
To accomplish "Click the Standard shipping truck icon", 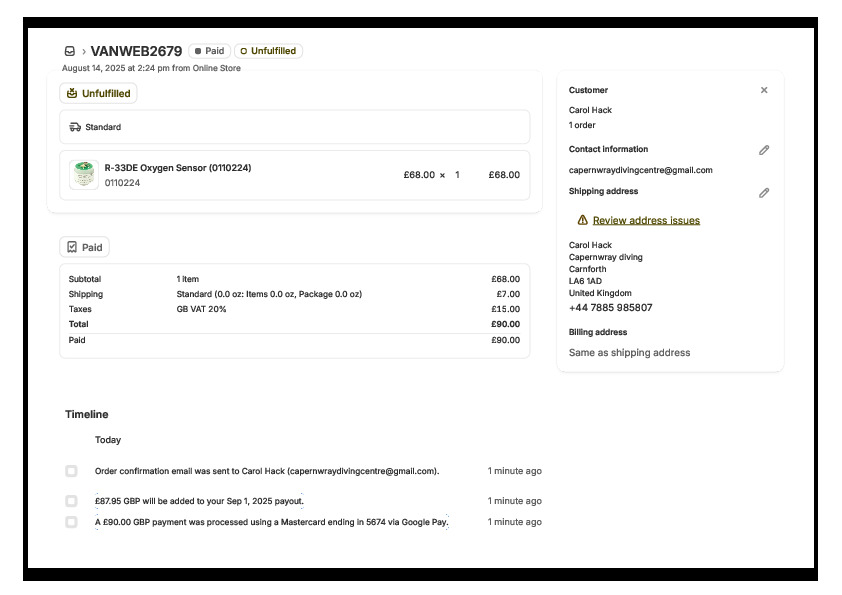I will click(75, 127).
